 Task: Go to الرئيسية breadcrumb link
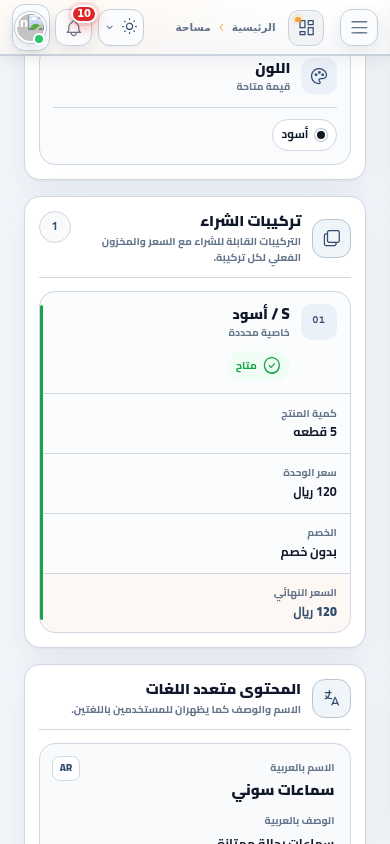253,27
